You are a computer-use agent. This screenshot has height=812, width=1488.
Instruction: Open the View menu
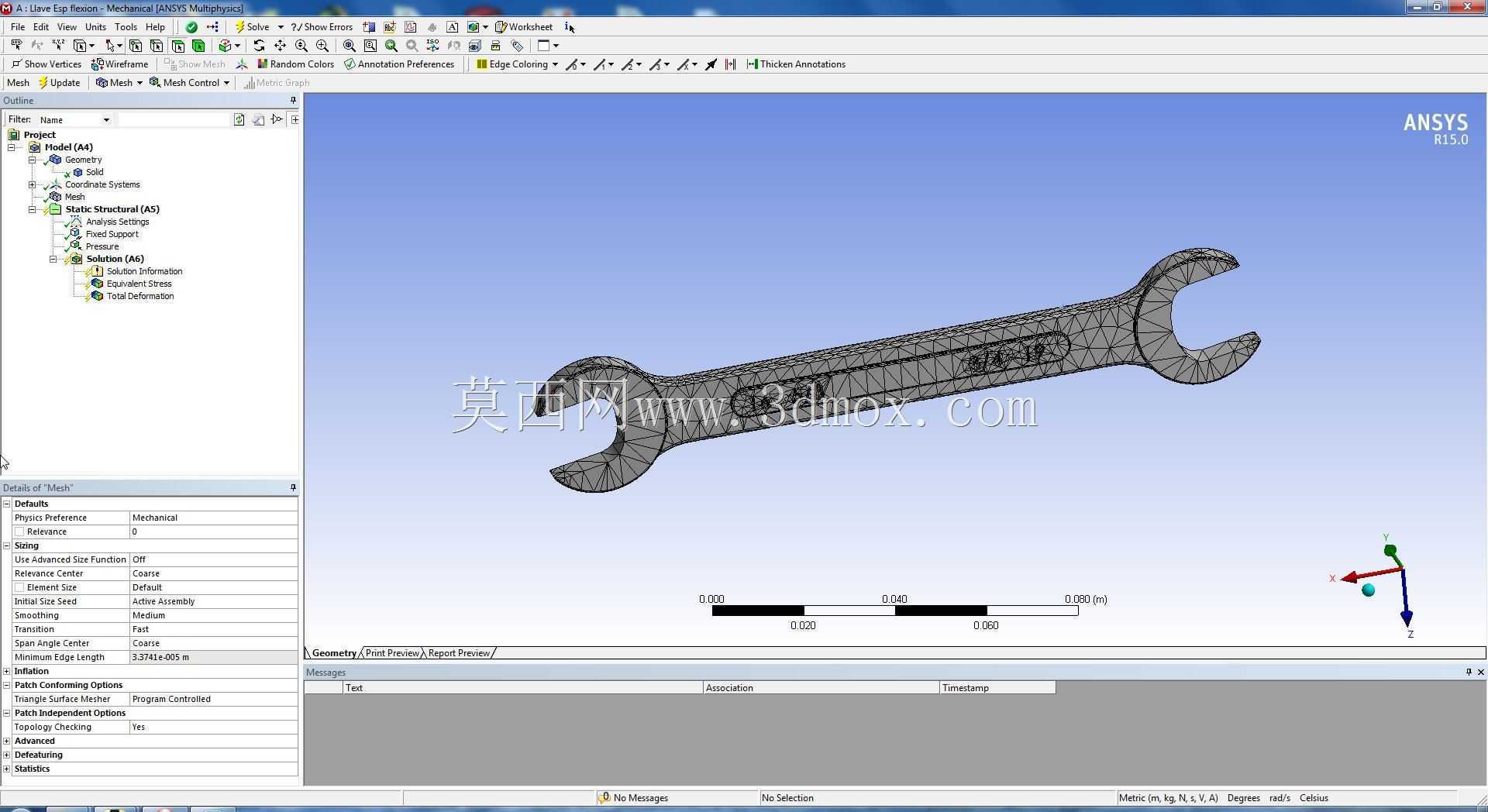click(67, 27)
